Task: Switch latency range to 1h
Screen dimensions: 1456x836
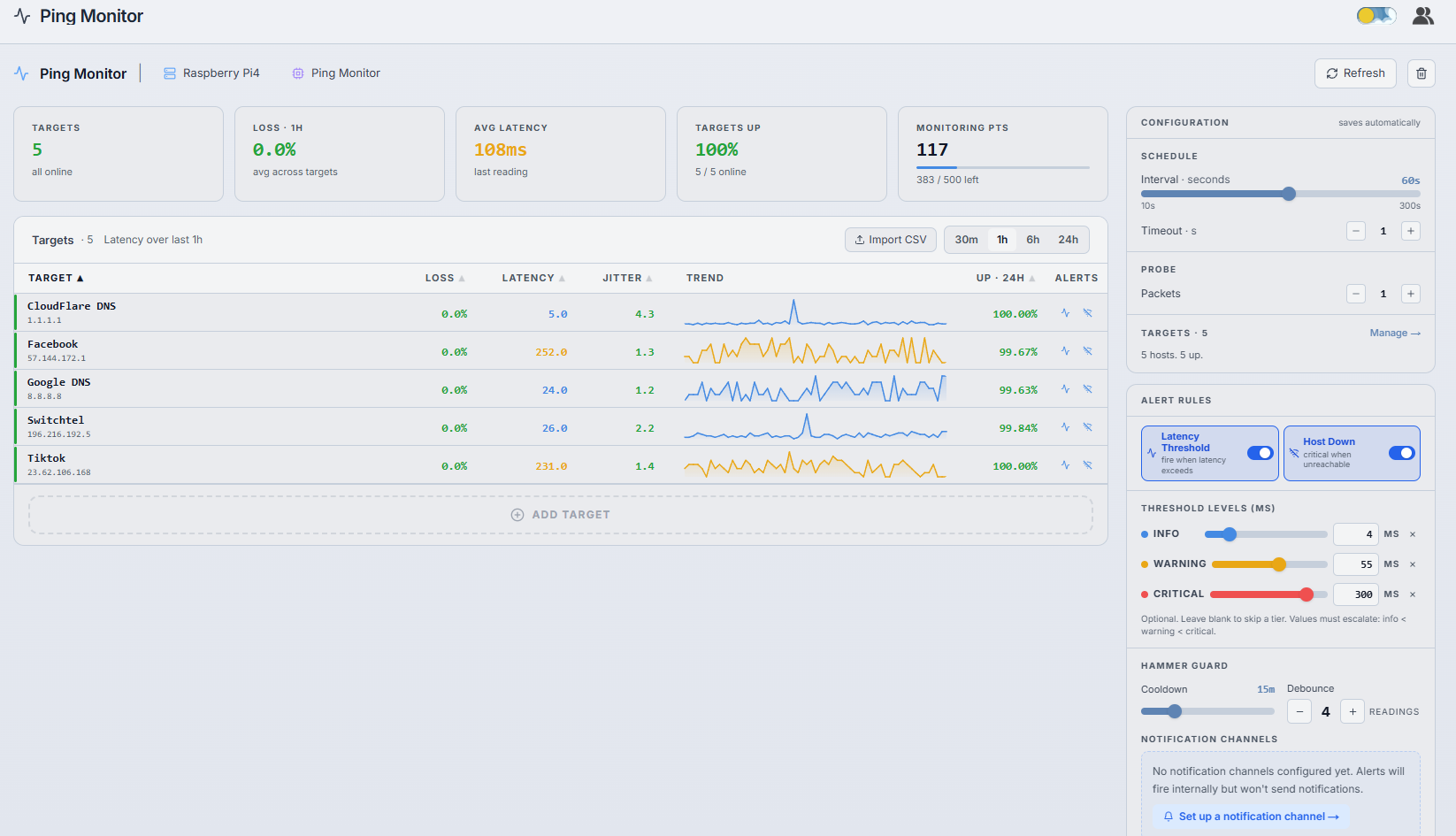Action: point(1002,240)
